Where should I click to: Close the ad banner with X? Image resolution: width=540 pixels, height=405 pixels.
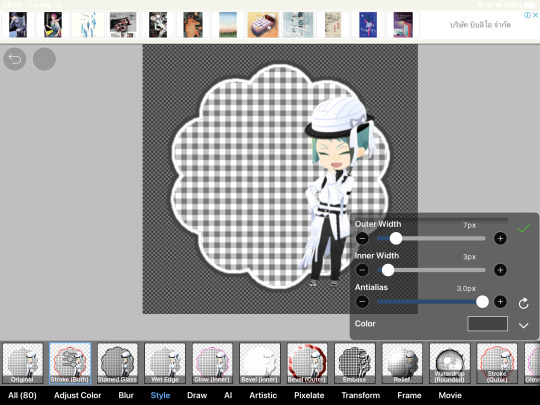[x=536, y=15]
